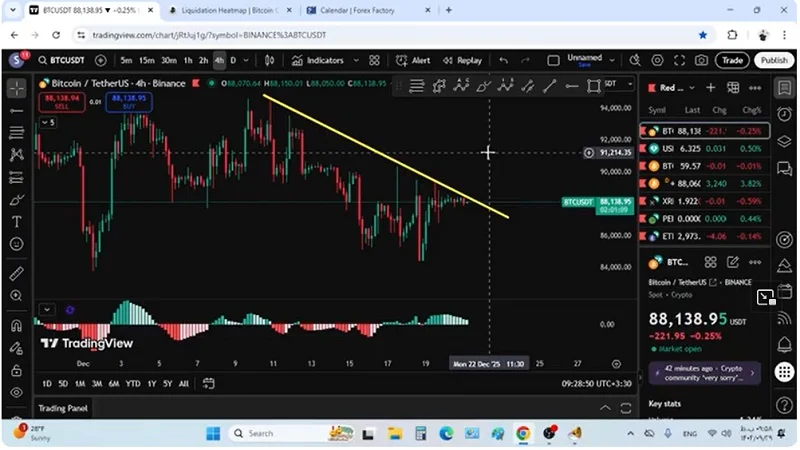Open the go to date calendar
Viewport: 800px width, 450px height.
pyautogui.click(x=208, y=383)
